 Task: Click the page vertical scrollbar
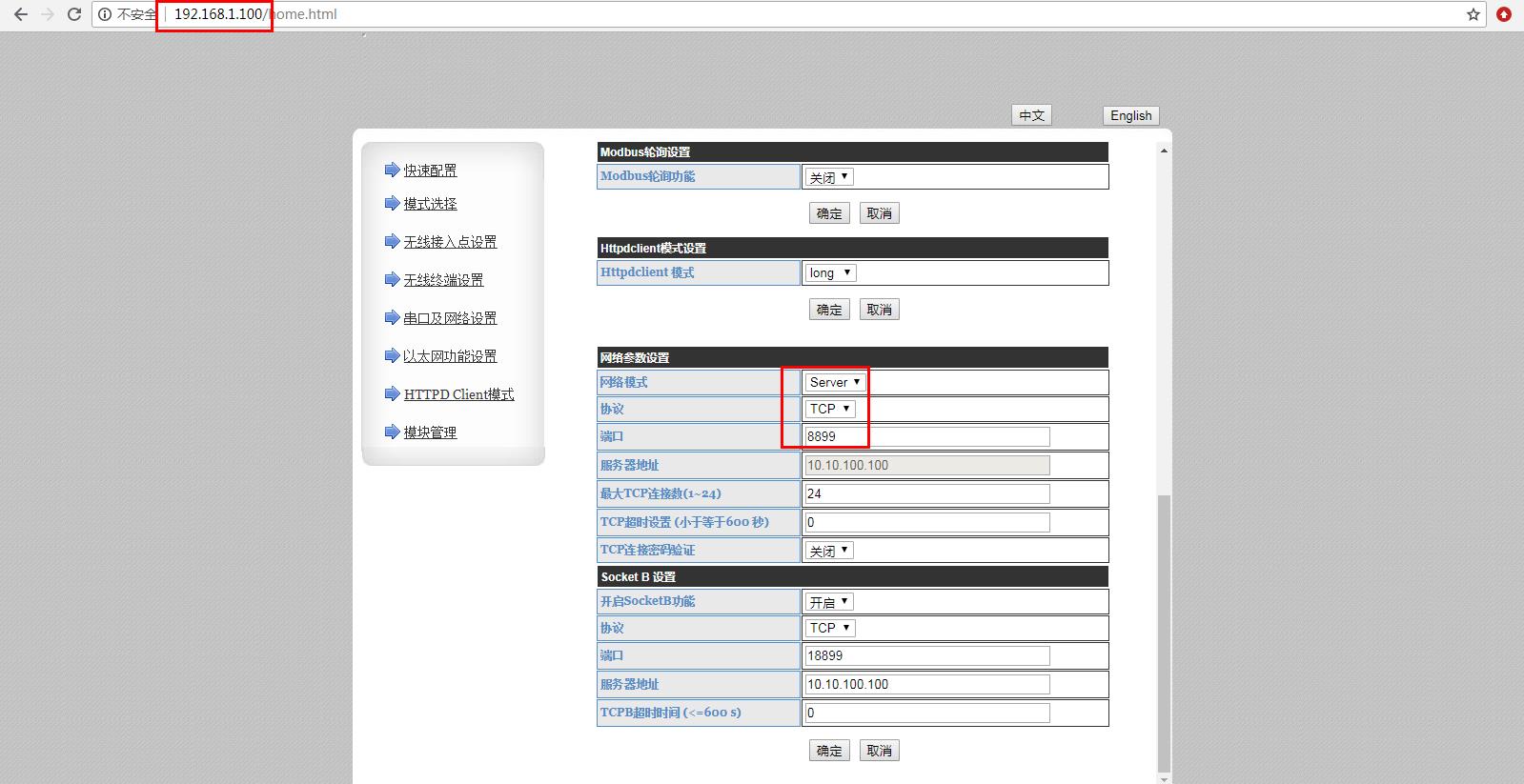coord(1164,629)
